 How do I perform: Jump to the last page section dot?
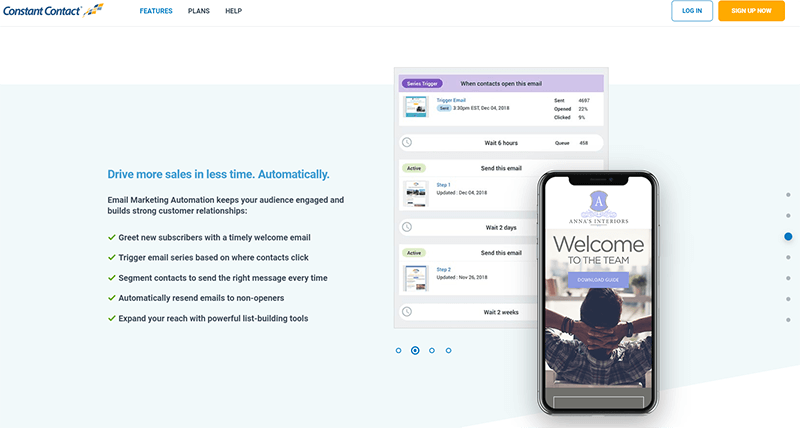788,320
